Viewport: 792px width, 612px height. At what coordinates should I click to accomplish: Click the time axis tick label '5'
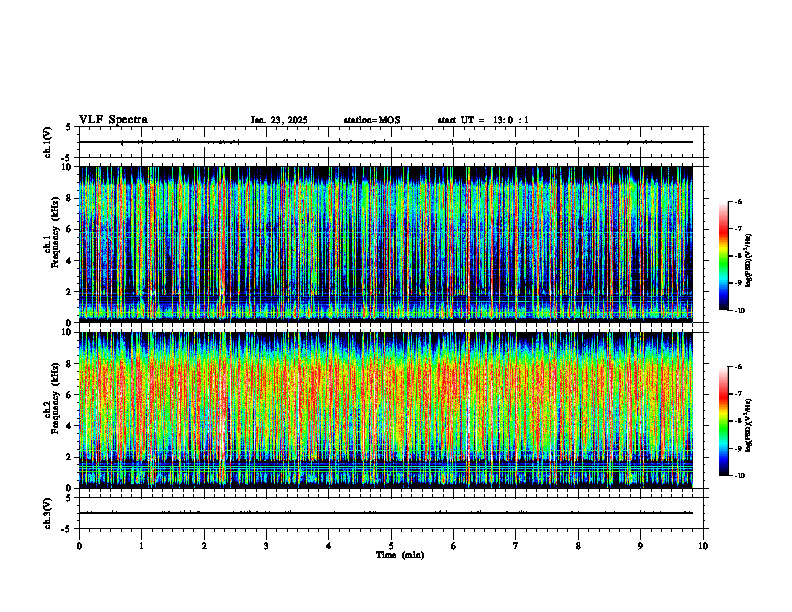pyautogui.click(x=391, y=546)
